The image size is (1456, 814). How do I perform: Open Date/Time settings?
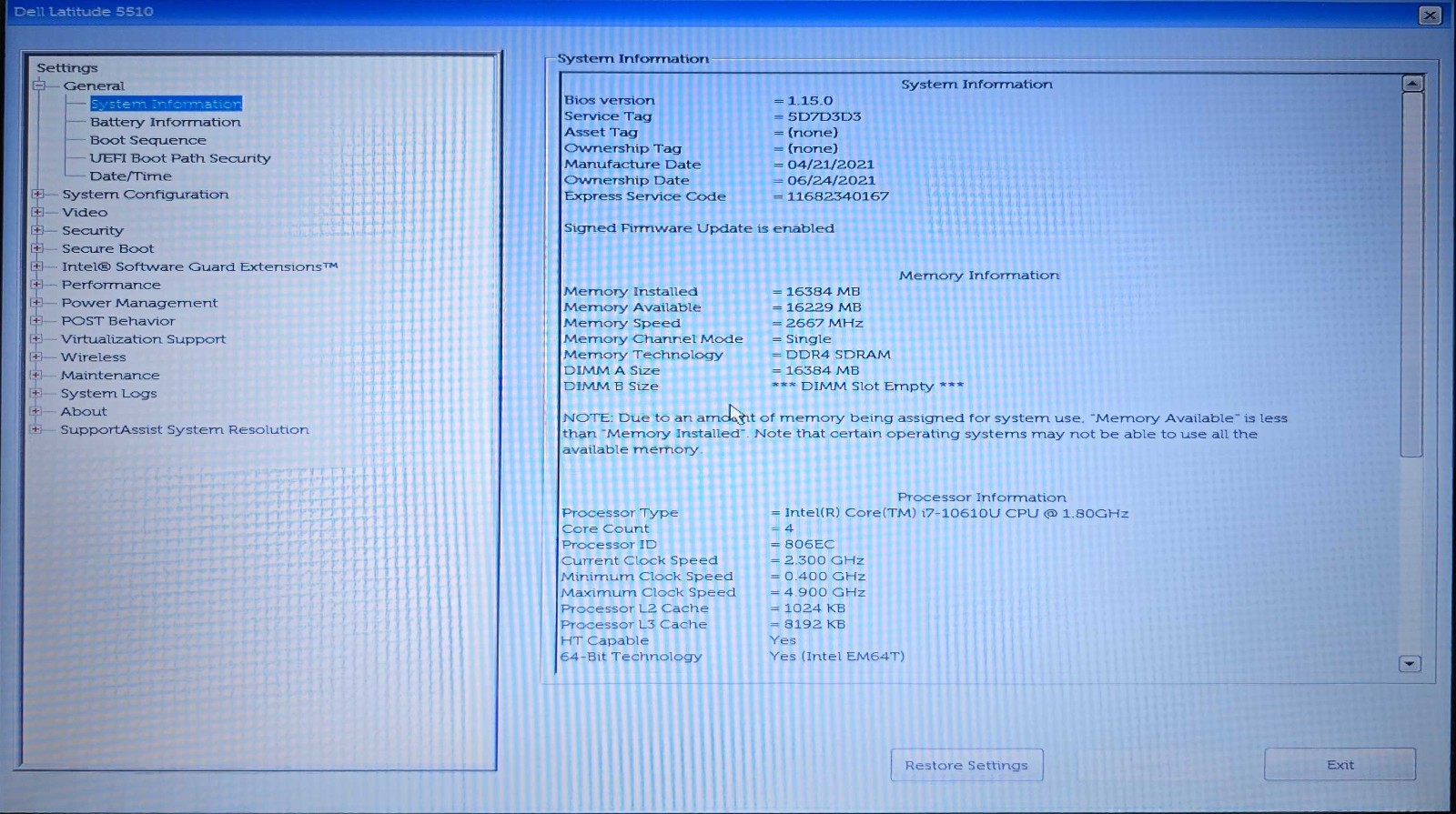[131, 176]
